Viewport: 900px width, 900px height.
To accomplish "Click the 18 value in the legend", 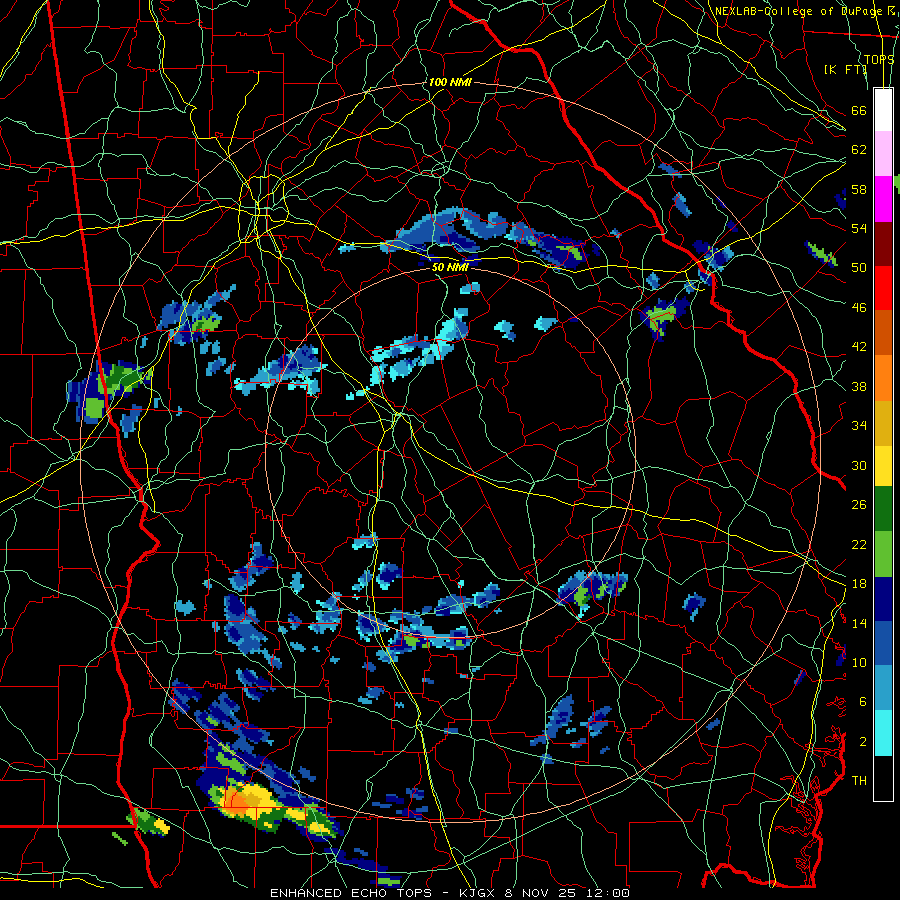I will pyautogui.click(x=859, y=584).
